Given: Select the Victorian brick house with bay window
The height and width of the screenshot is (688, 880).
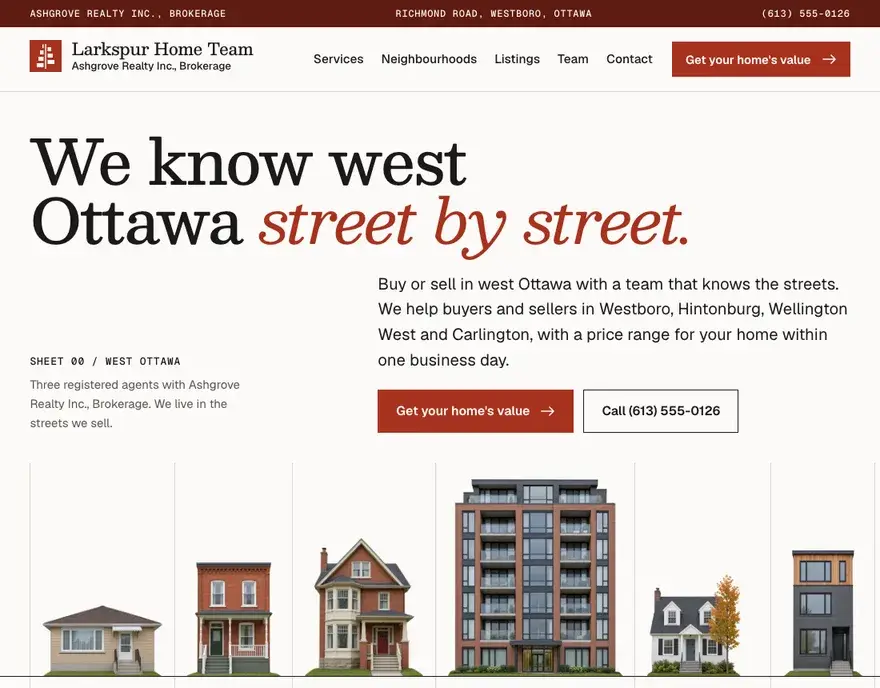Looking at the screenshot, I should click(363, 607).
